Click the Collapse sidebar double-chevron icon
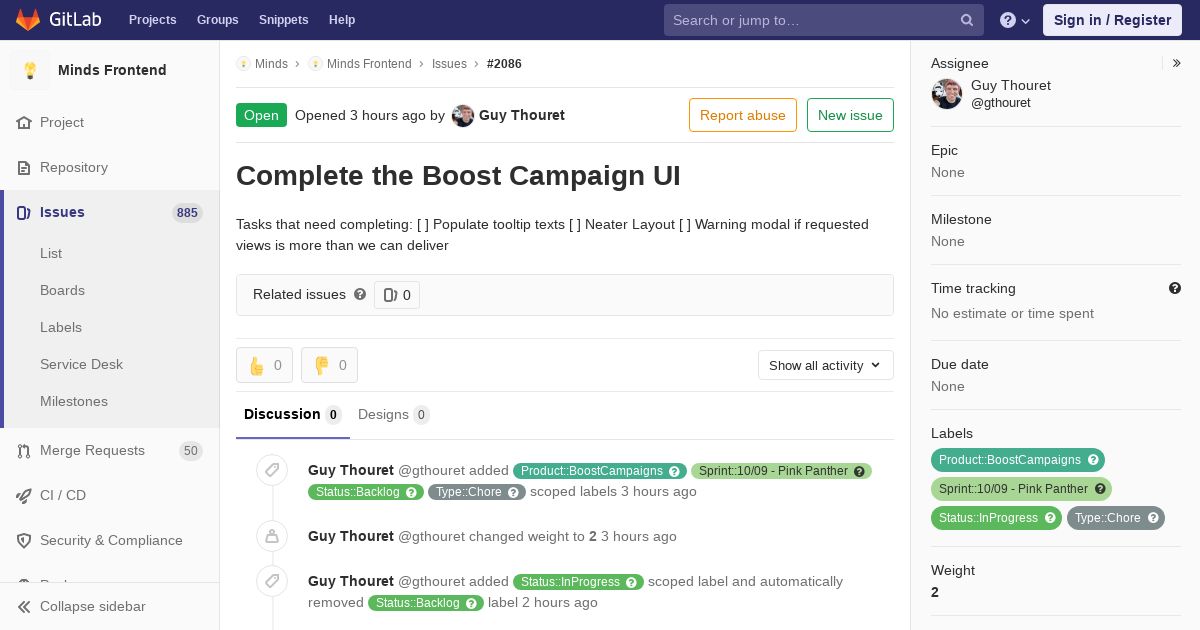 pos(24,606)
